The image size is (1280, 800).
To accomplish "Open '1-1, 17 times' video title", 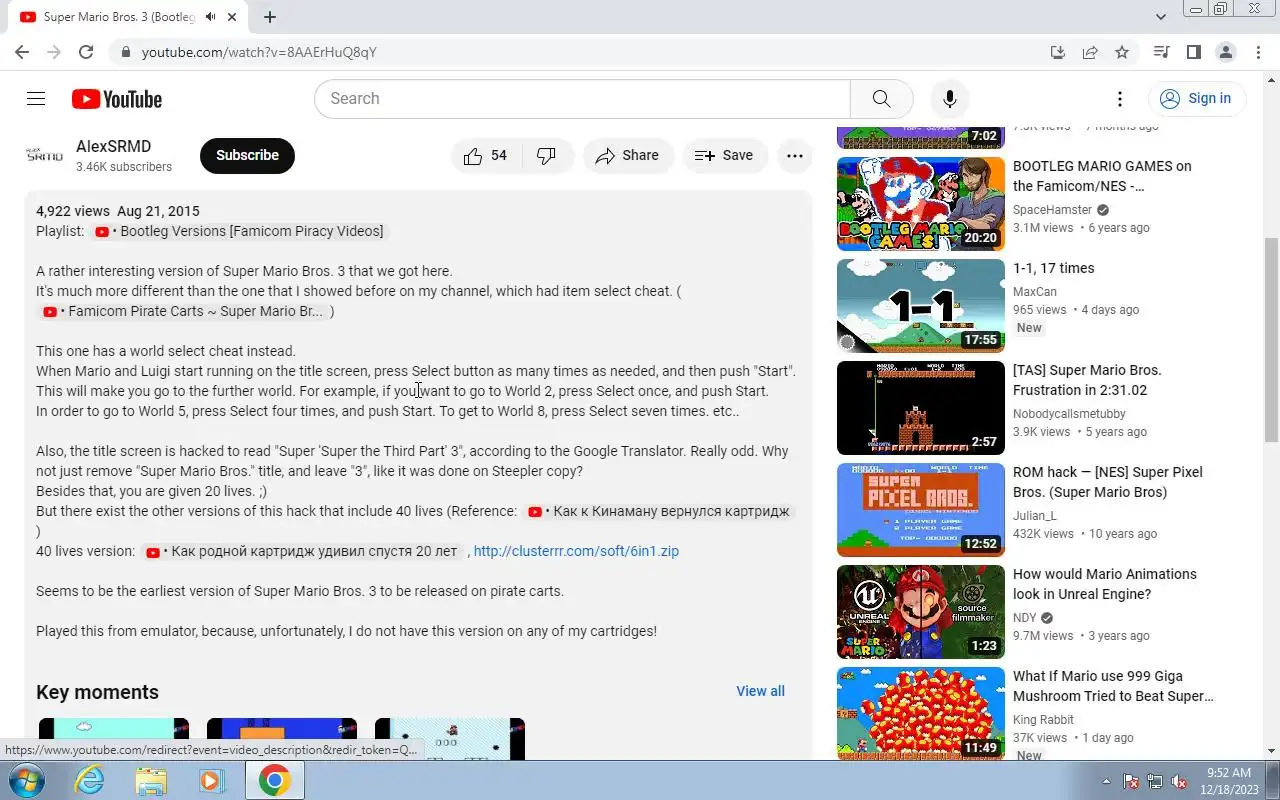I will tap(1054, 268).
